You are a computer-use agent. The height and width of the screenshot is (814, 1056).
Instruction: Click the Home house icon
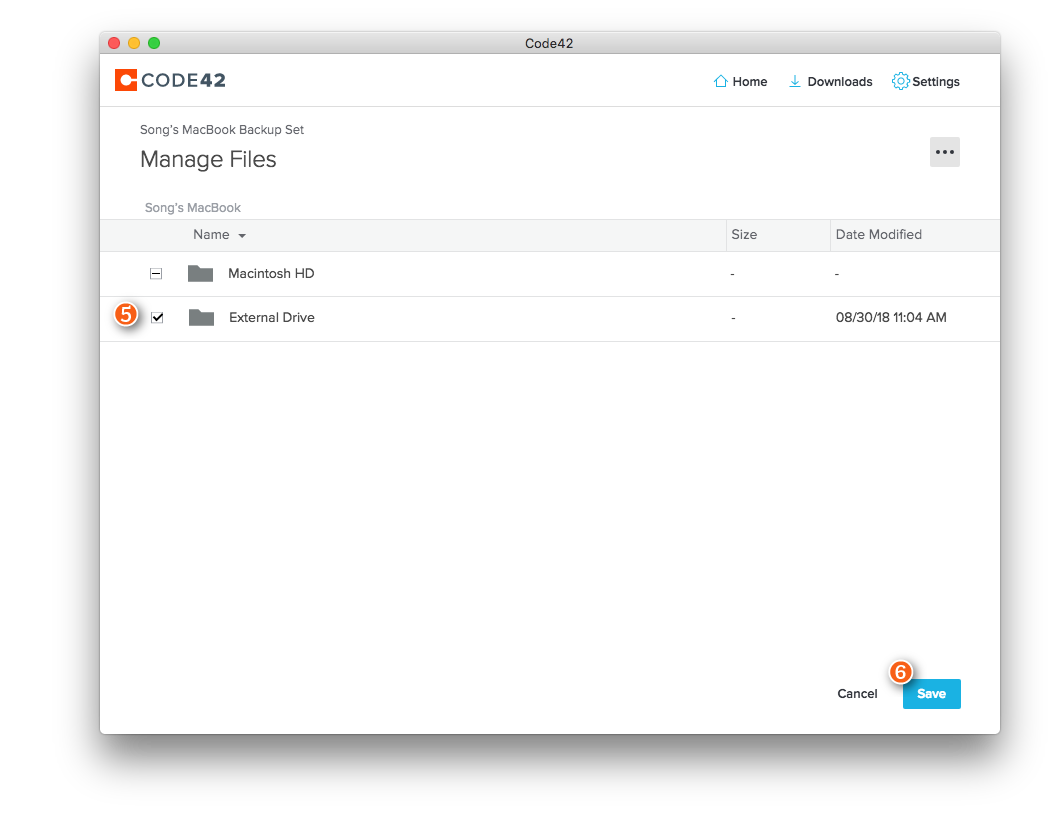pos(721,81)
